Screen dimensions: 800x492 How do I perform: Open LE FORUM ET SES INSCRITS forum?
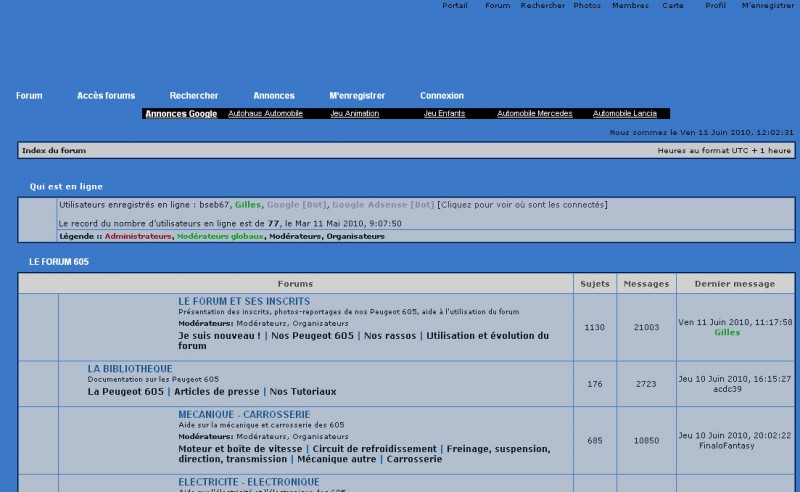[x=244, y=302]
